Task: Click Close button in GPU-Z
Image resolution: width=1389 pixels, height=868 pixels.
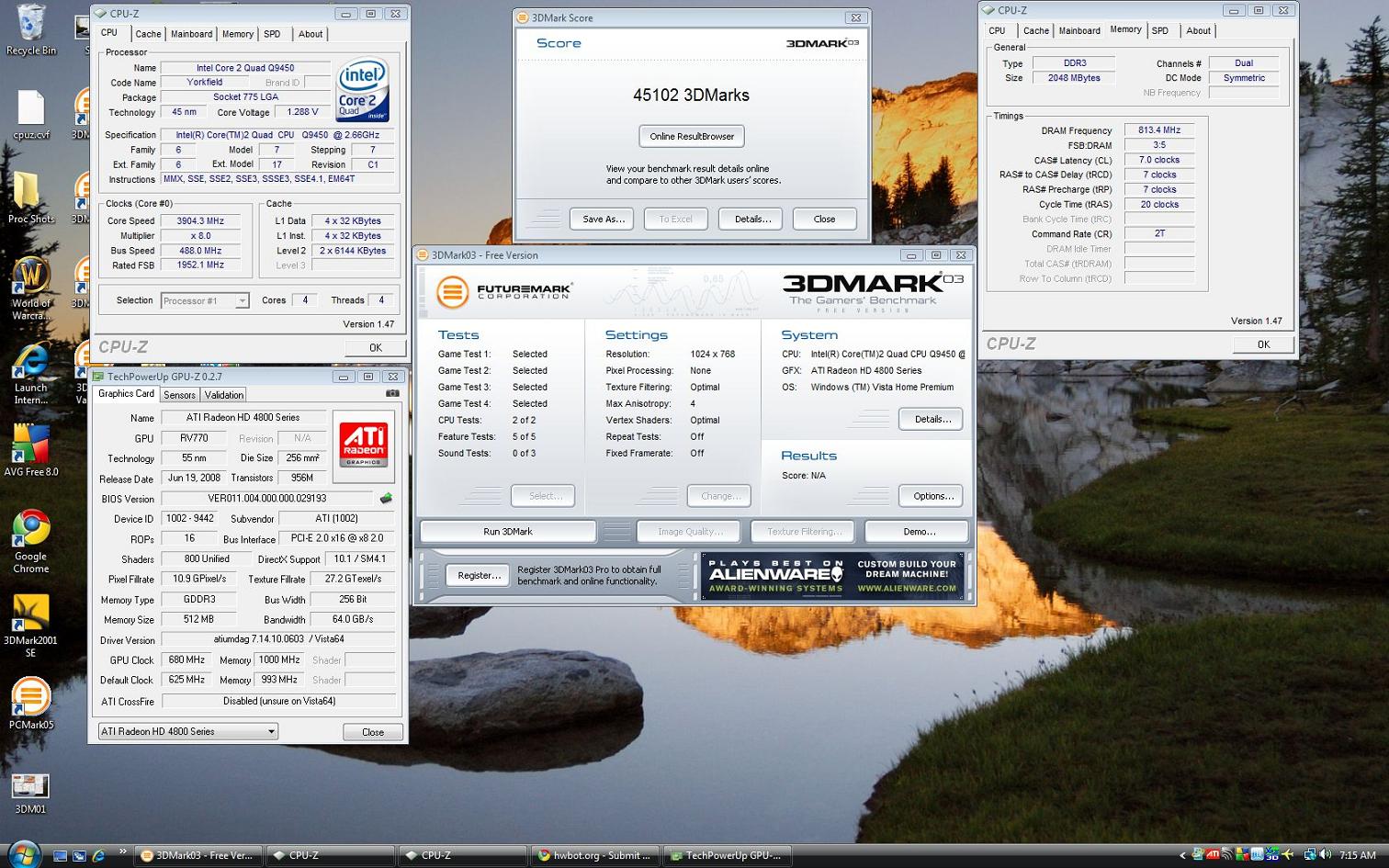Action: (x=373, y=732)
